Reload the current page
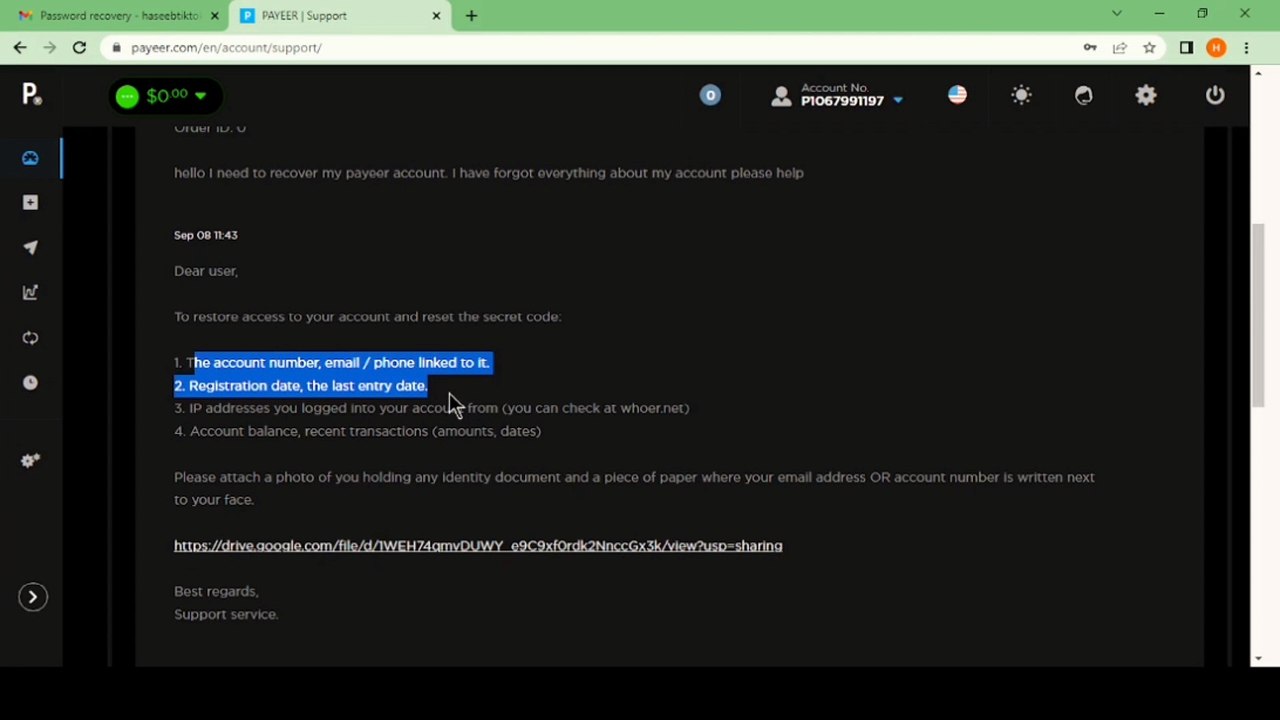The image size is (1280, 720). [79, 47]
